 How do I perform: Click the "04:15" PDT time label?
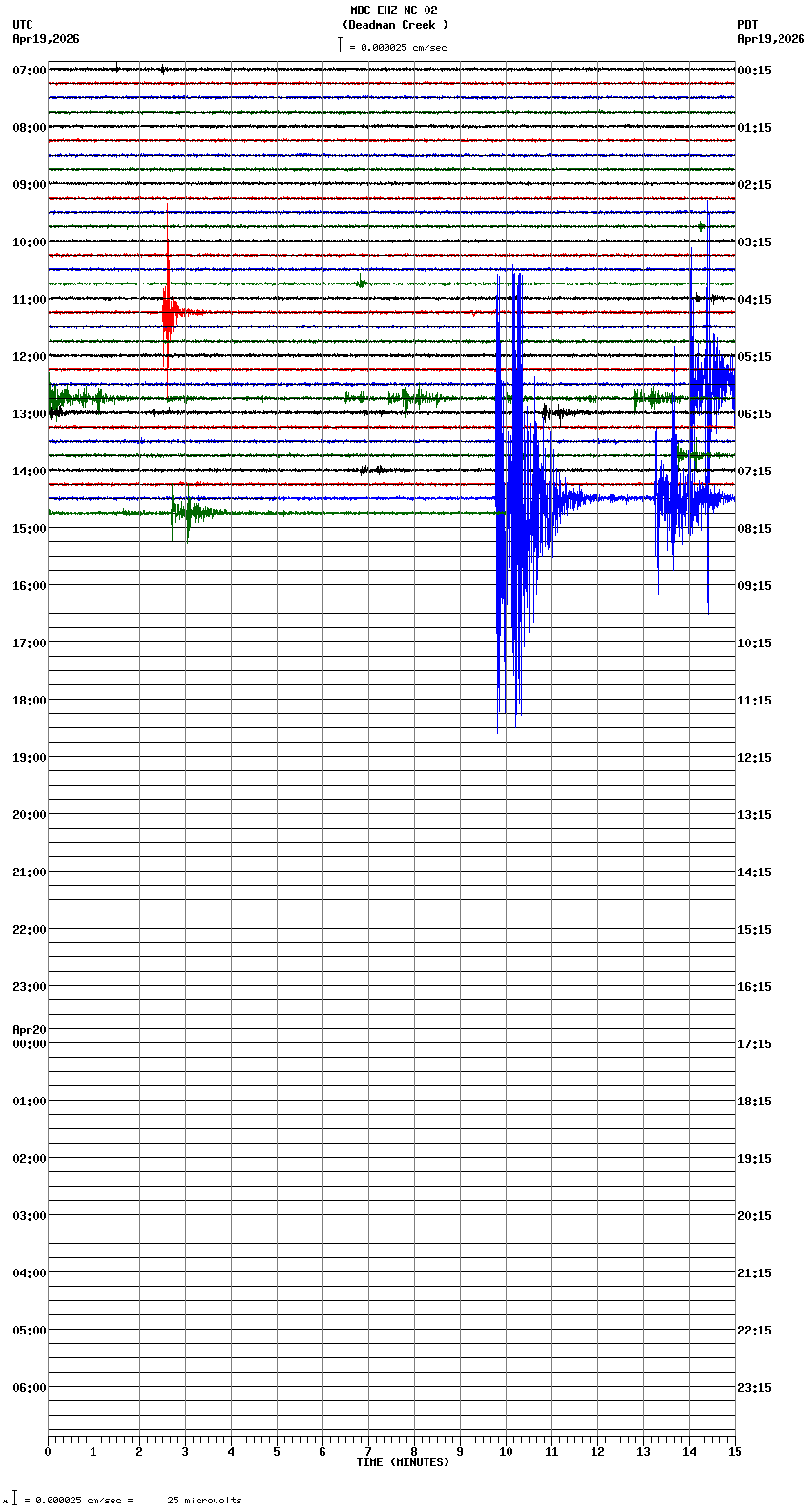point(755,300)
